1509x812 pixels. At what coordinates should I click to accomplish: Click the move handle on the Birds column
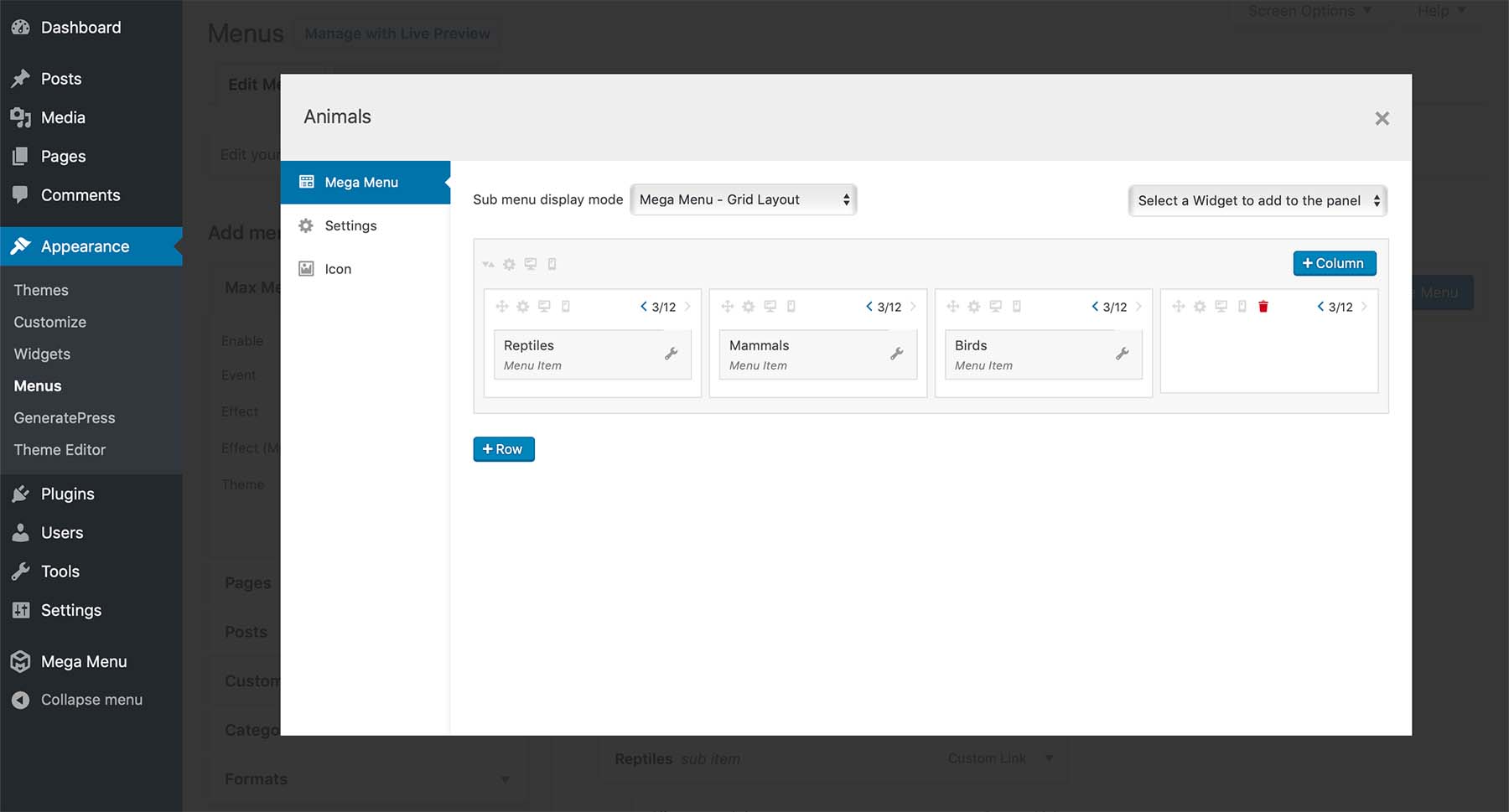(x=952, y=307)
